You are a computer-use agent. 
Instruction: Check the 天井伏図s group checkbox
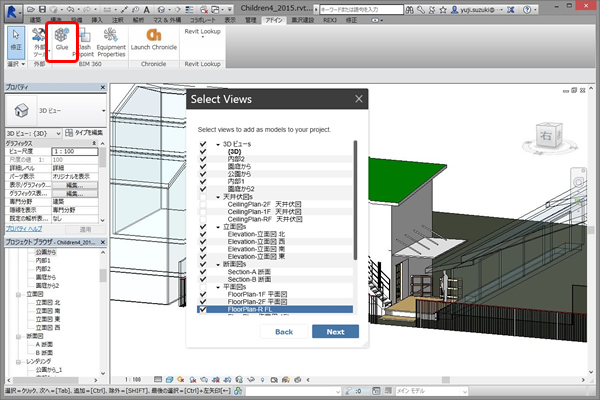203,197
